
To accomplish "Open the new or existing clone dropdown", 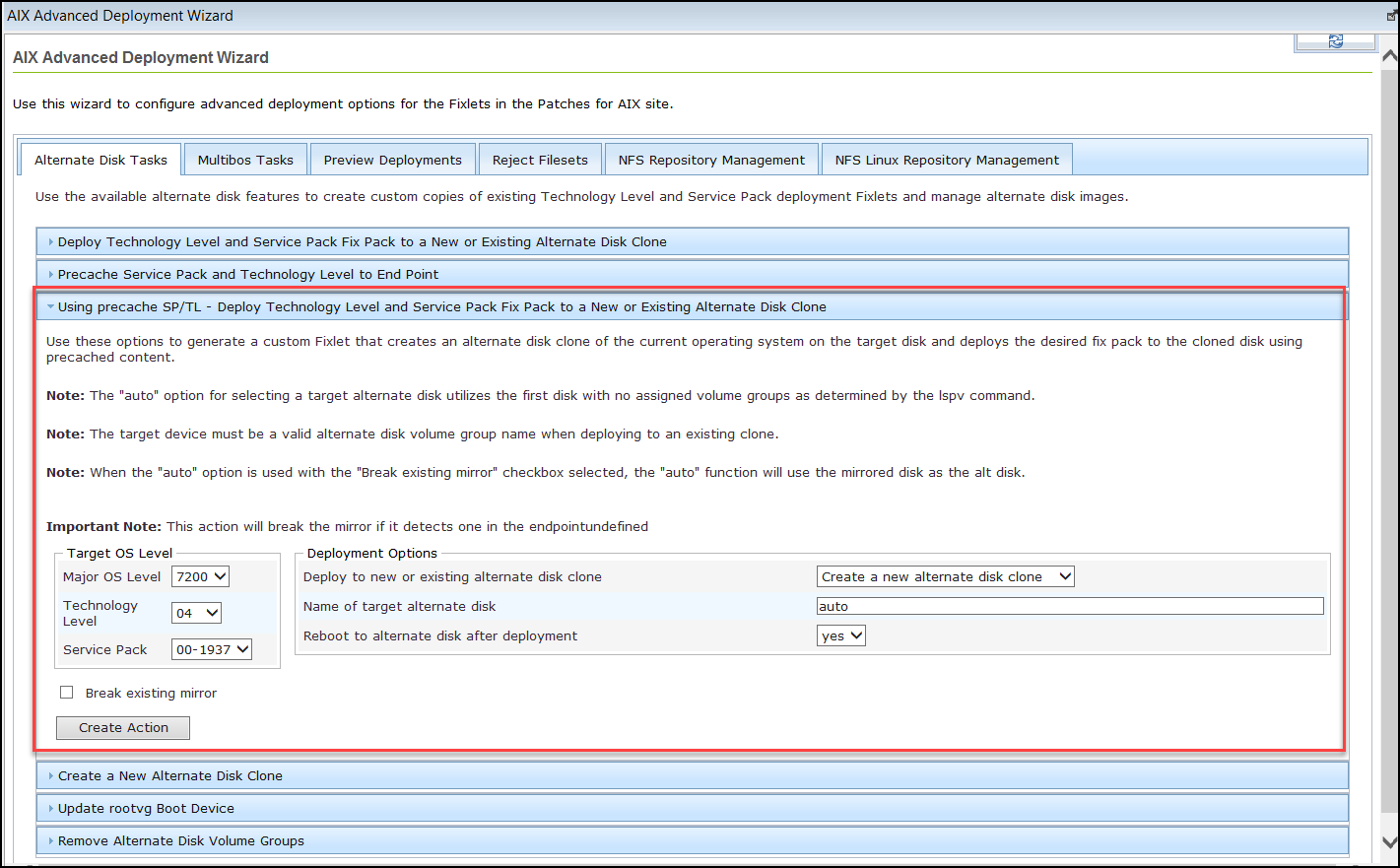I will (x=946, y=576).
